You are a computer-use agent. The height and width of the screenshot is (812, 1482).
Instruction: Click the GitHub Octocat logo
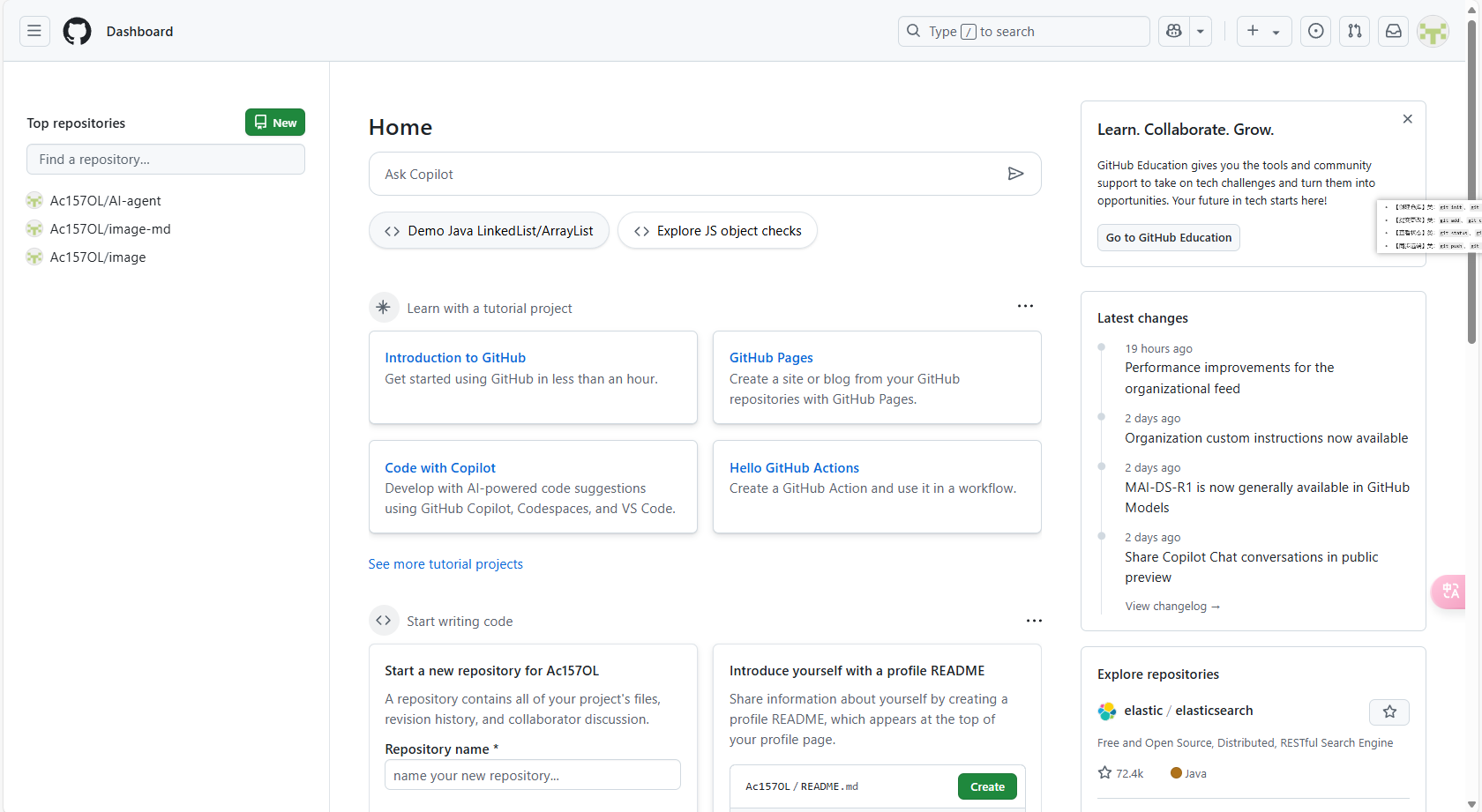coord(77,31)
